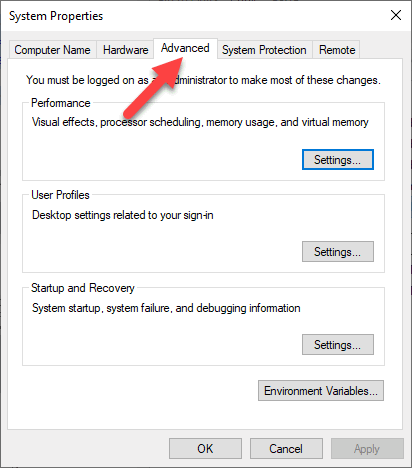This screenshot has height=468, width=412.
Task: Click the greyed-out Apply button
Action: (x=367, y=449)
